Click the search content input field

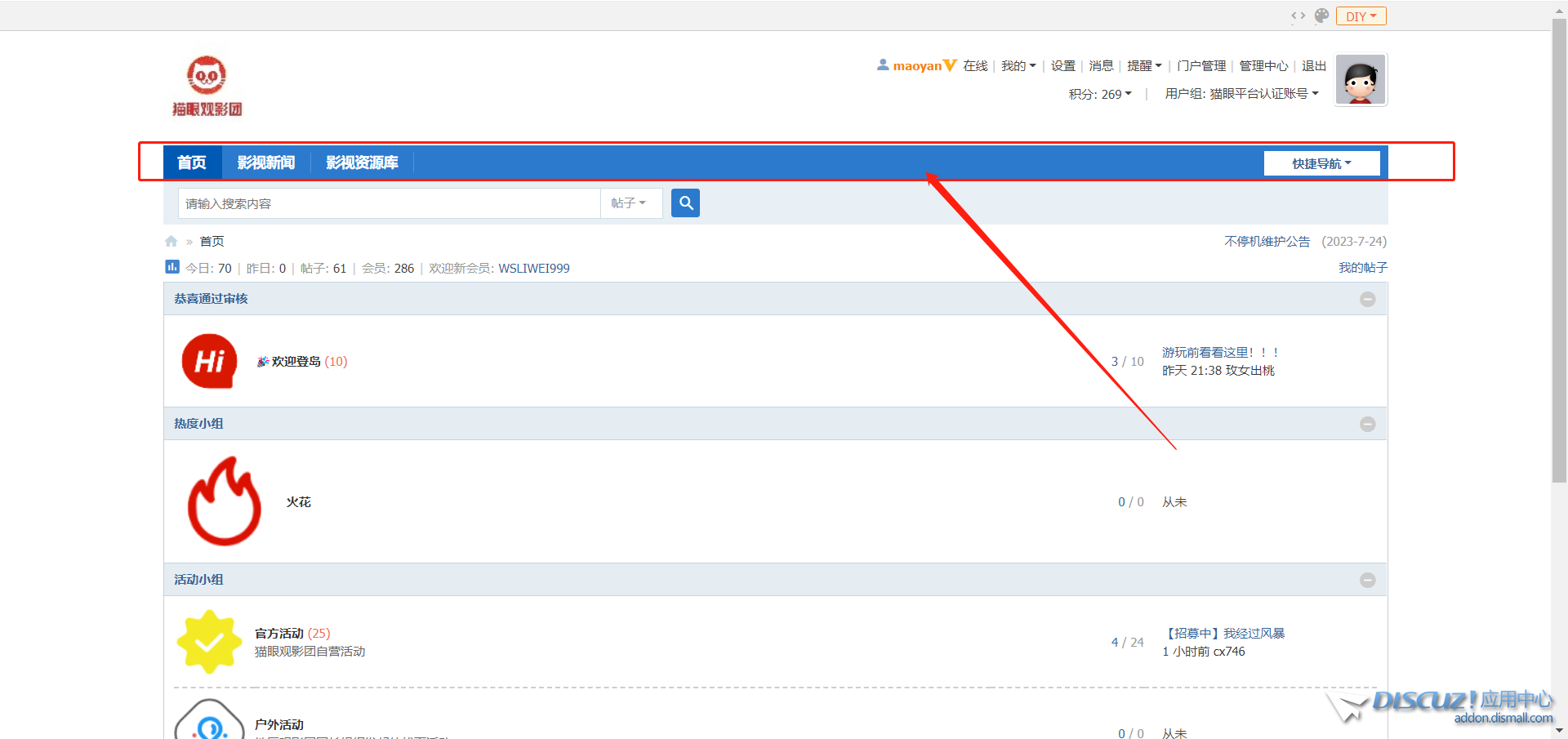(389, 203)
